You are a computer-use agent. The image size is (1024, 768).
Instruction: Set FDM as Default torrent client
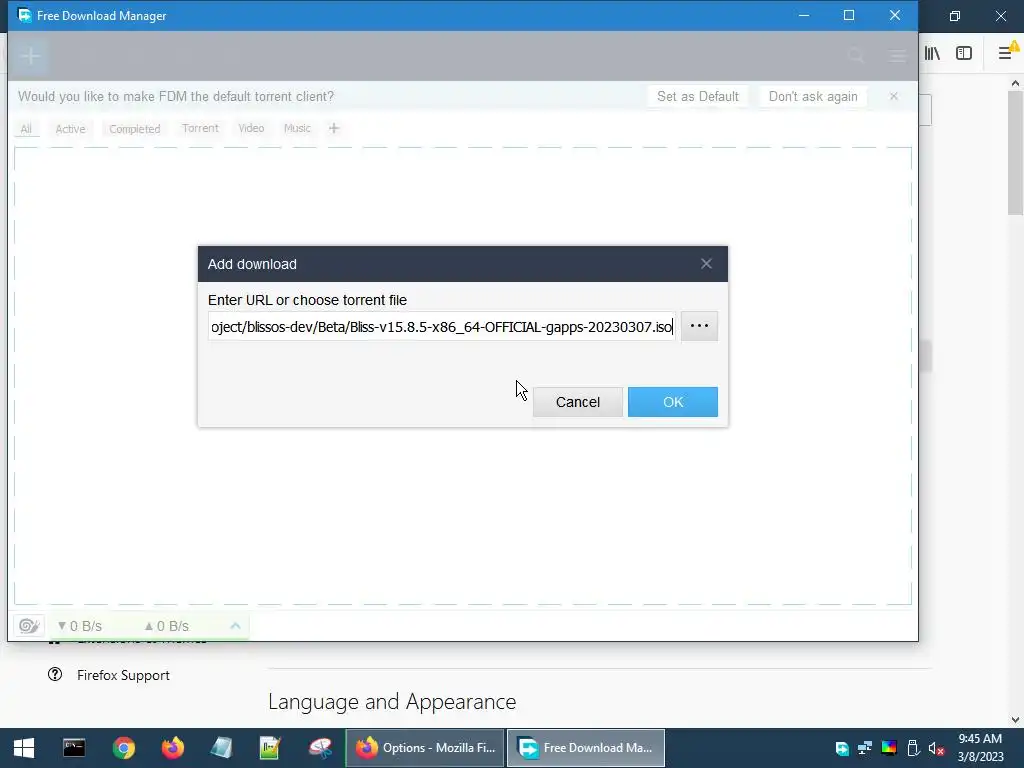(697, 97)
